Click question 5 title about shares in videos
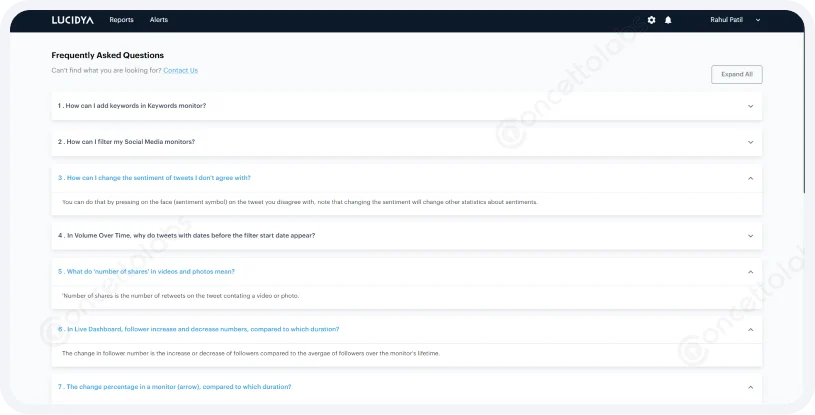815x415 pixels. point(146,271)
